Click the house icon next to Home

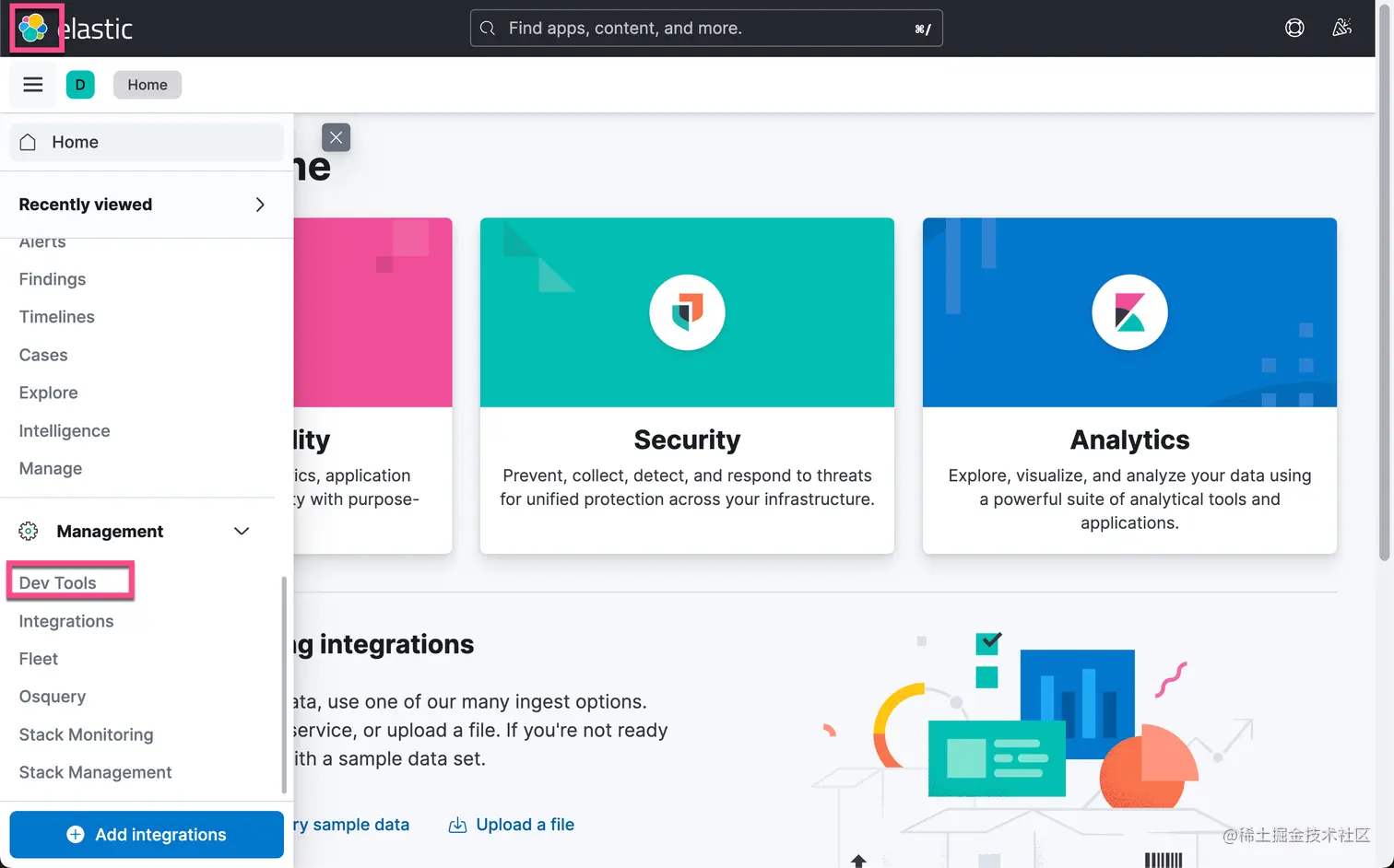[27, 142]
